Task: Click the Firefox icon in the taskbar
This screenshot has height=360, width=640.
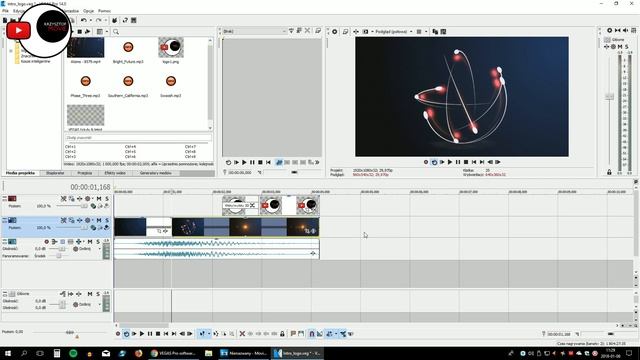Action: 138,353
